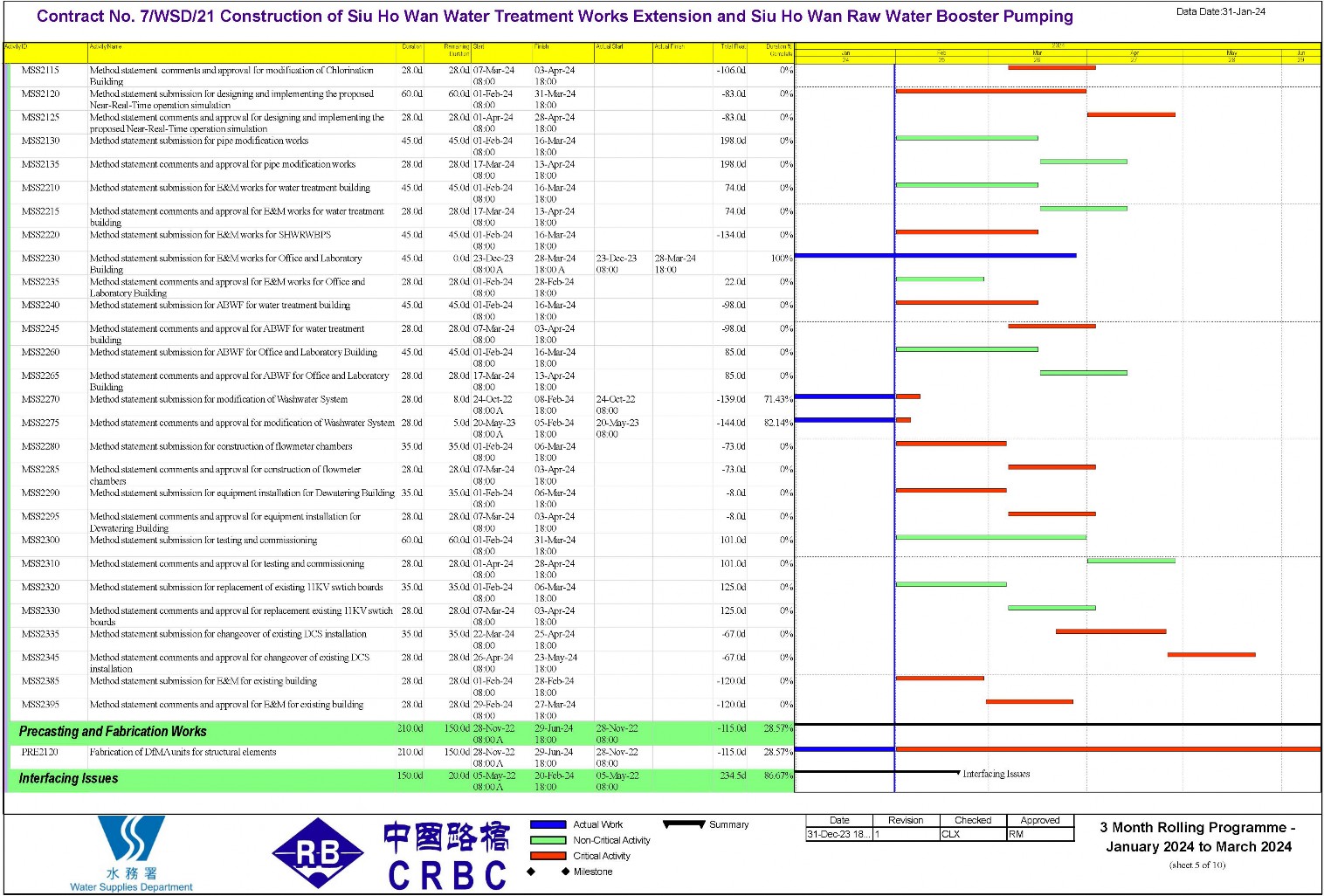Click the red Gantt bar for MSS2395
Screen dimensions: 1324x896
(x=1030, y=702)
